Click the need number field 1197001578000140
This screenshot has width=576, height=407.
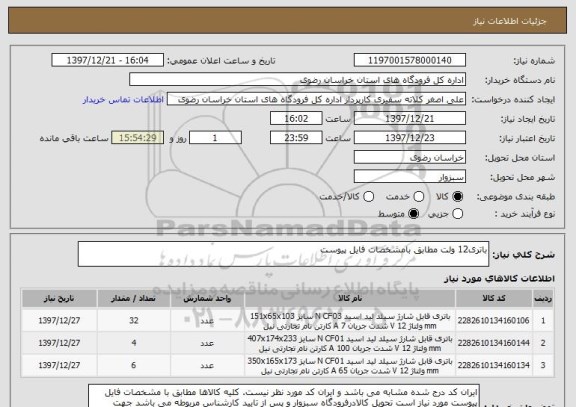[410, 60]
